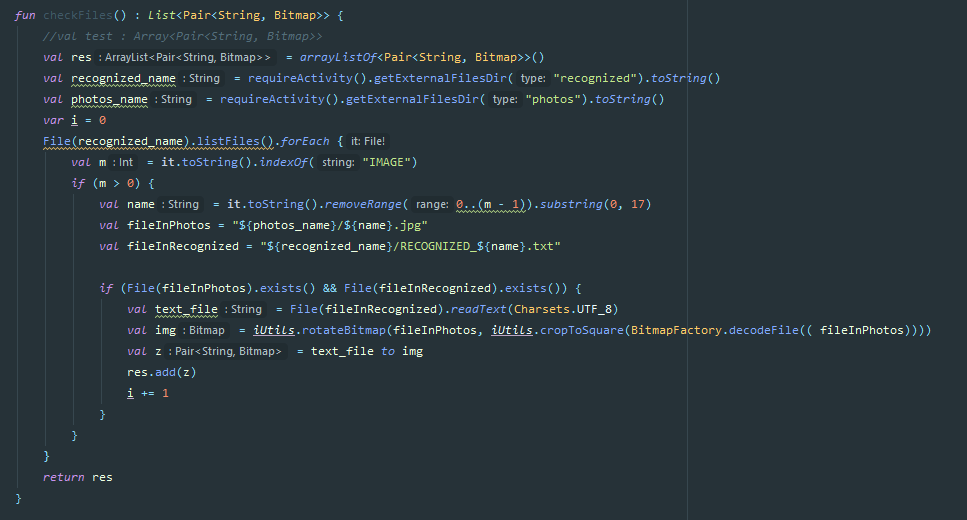The image size is (967, 520).
Task: Click the ': Int' type hint after m
Action: [x=123, y=162]
